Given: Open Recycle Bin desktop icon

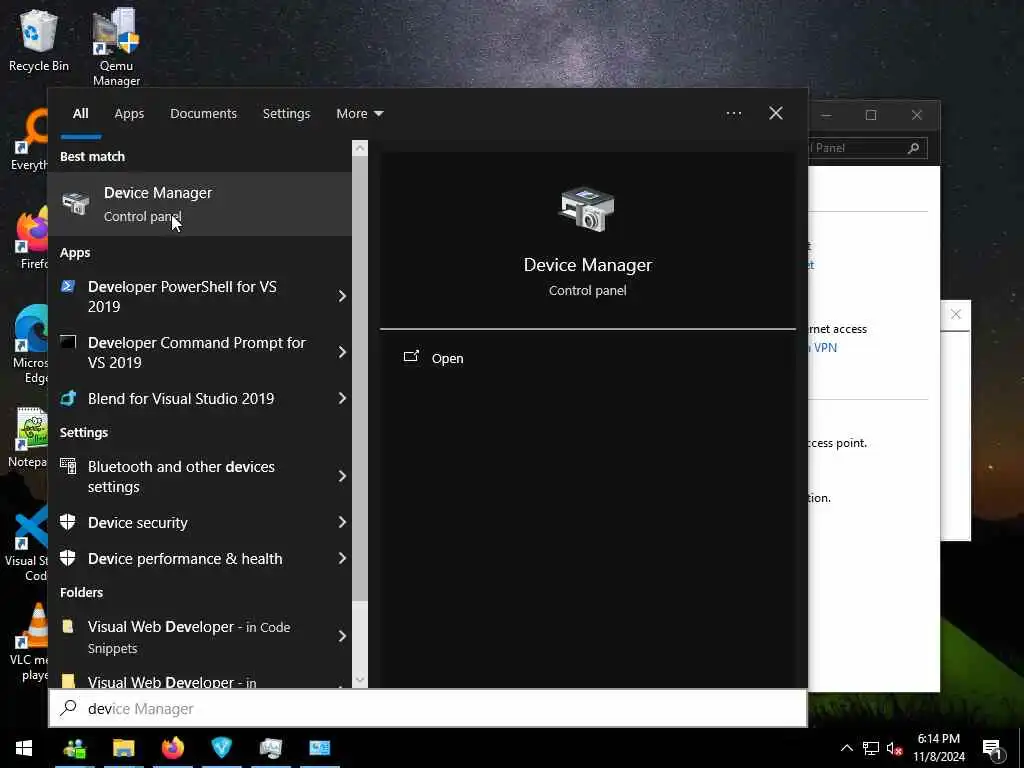Looking at the screenshot, I should pyautogui.click(x=39, y=39).
